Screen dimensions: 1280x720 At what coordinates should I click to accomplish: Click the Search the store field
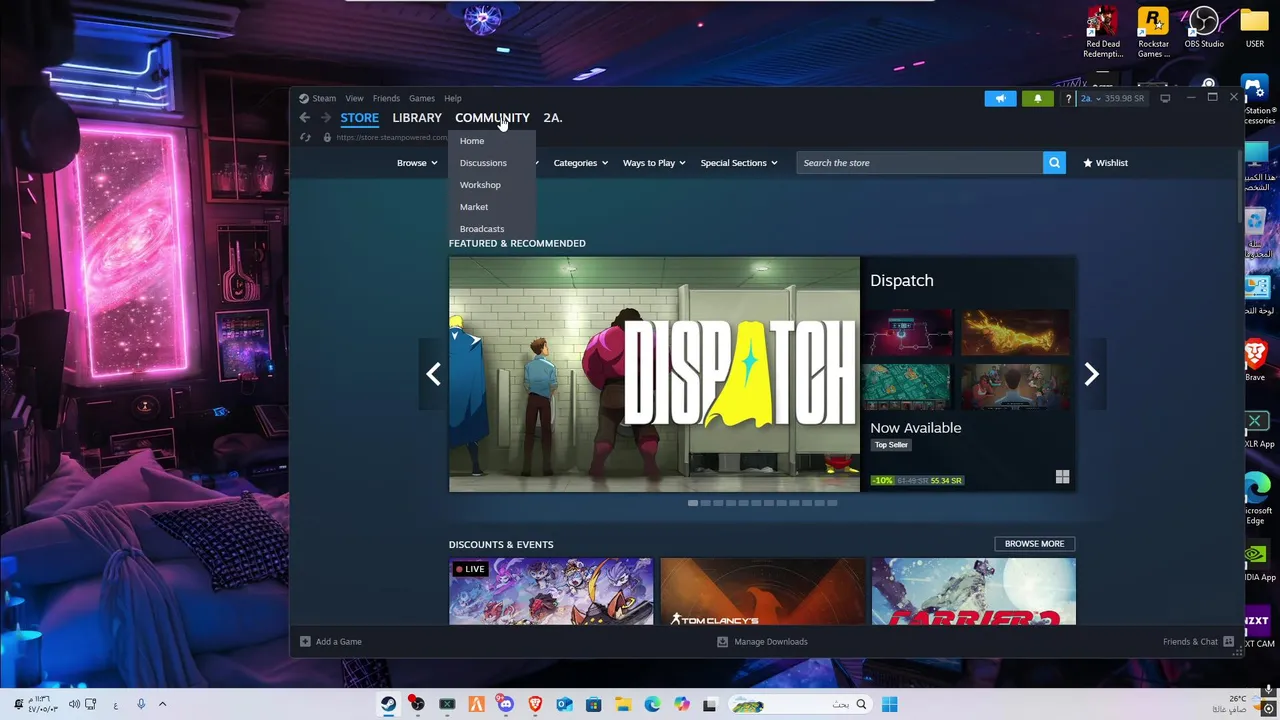(919, 163)
